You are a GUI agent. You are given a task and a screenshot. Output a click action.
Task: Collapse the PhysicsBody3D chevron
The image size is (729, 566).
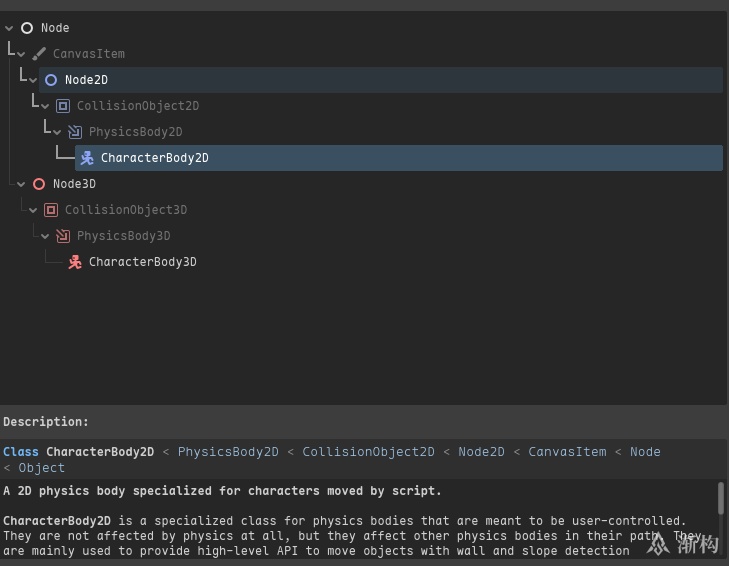(x=45, y=236)
